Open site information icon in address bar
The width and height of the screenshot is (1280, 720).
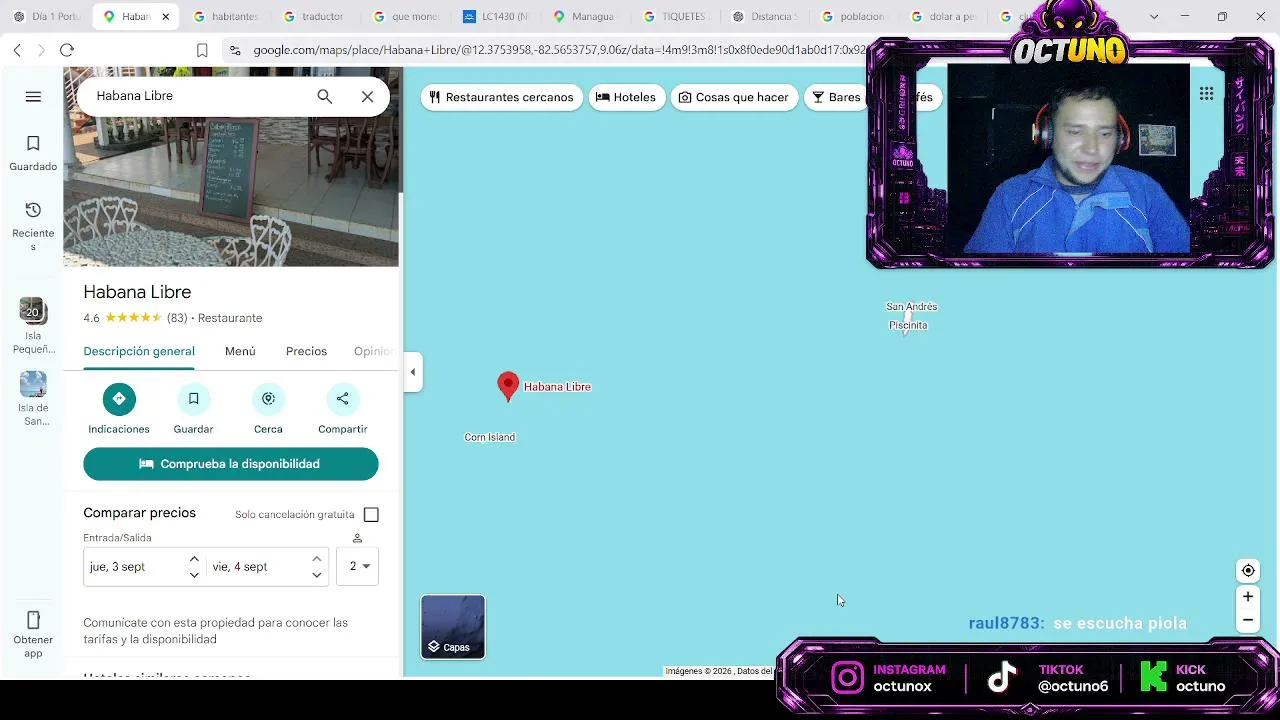click(235, 50)
